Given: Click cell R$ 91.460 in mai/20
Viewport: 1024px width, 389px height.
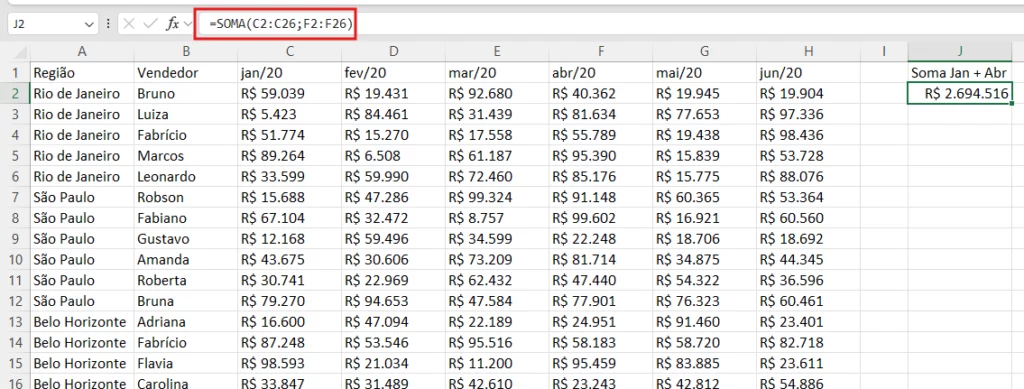Looking at the screenshot, I should pyautogui.click(x=705, y=322).
